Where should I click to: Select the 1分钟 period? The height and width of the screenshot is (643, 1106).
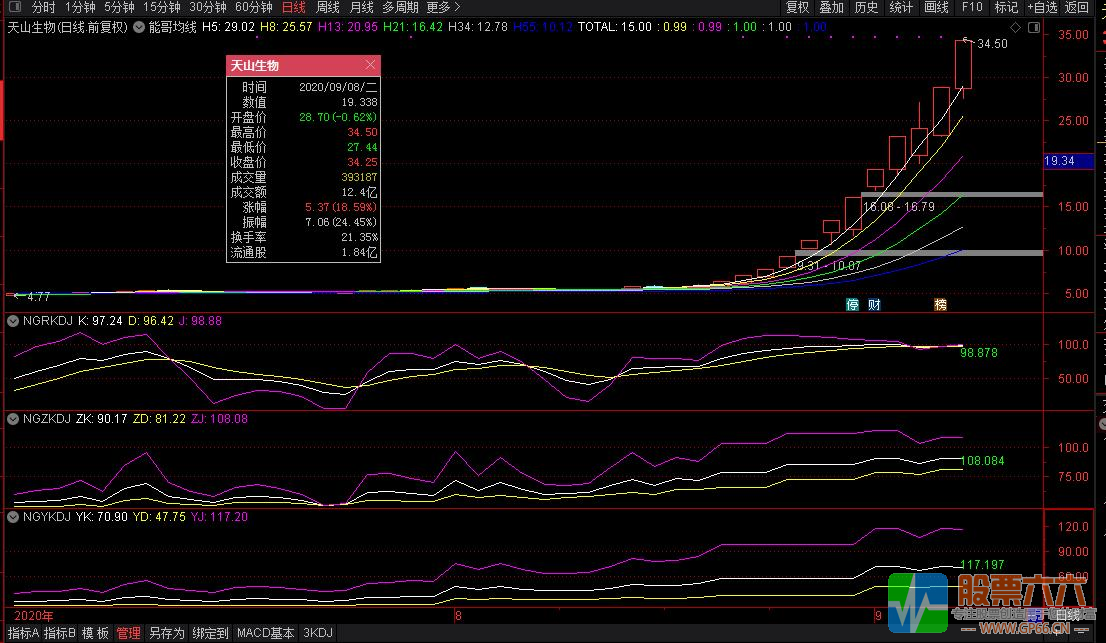click(x=80, y=7)
